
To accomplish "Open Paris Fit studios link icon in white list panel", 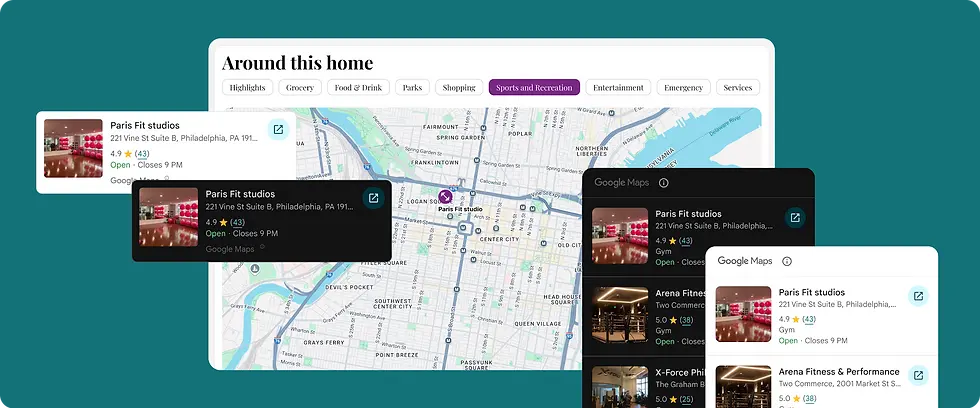I will [x=918, y=296].
